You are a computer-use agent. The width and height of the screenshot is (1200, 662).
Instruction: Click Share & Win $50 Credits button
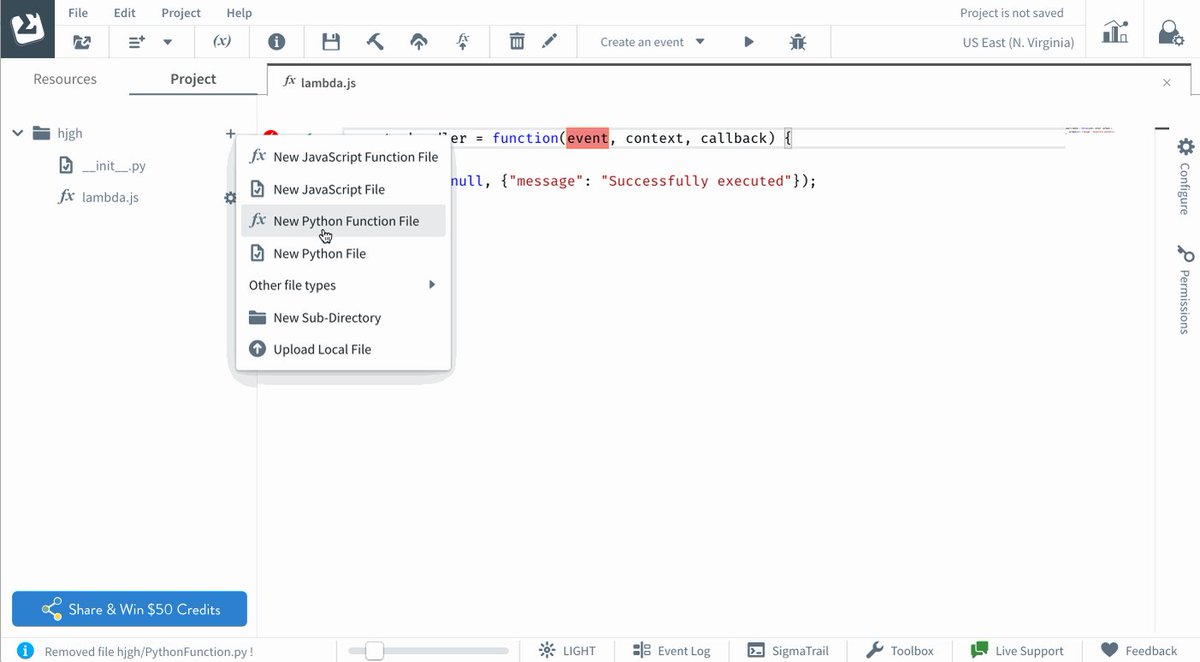[129, 609]
